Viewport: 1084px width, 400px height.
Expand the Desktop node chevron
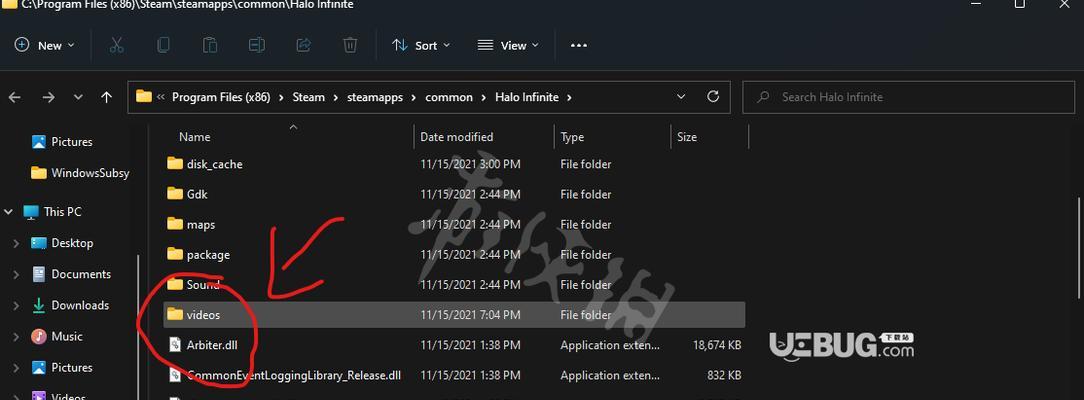coord(16,243)
